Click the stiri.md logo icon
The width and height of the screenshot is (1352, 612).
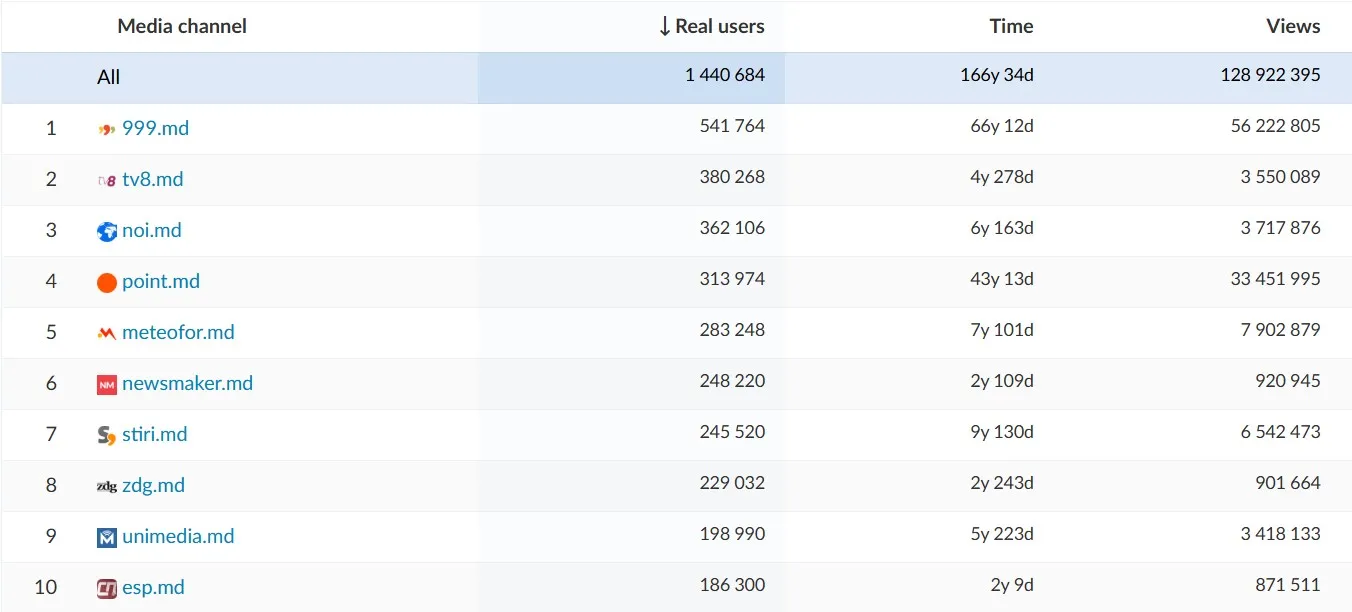pos(107,436)
